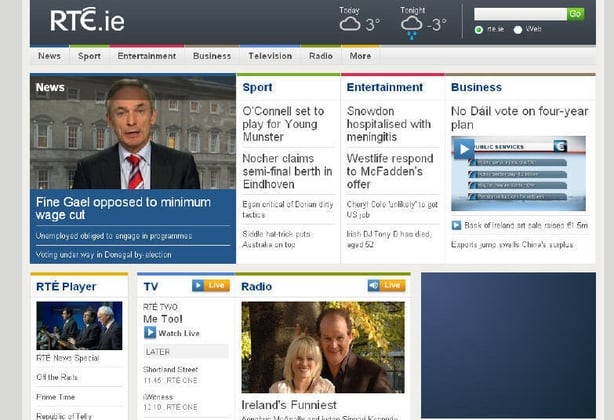Screen dimensions: 614x420
Task: Open Irish DJ Tony D has died story
Action: (389, 239)
